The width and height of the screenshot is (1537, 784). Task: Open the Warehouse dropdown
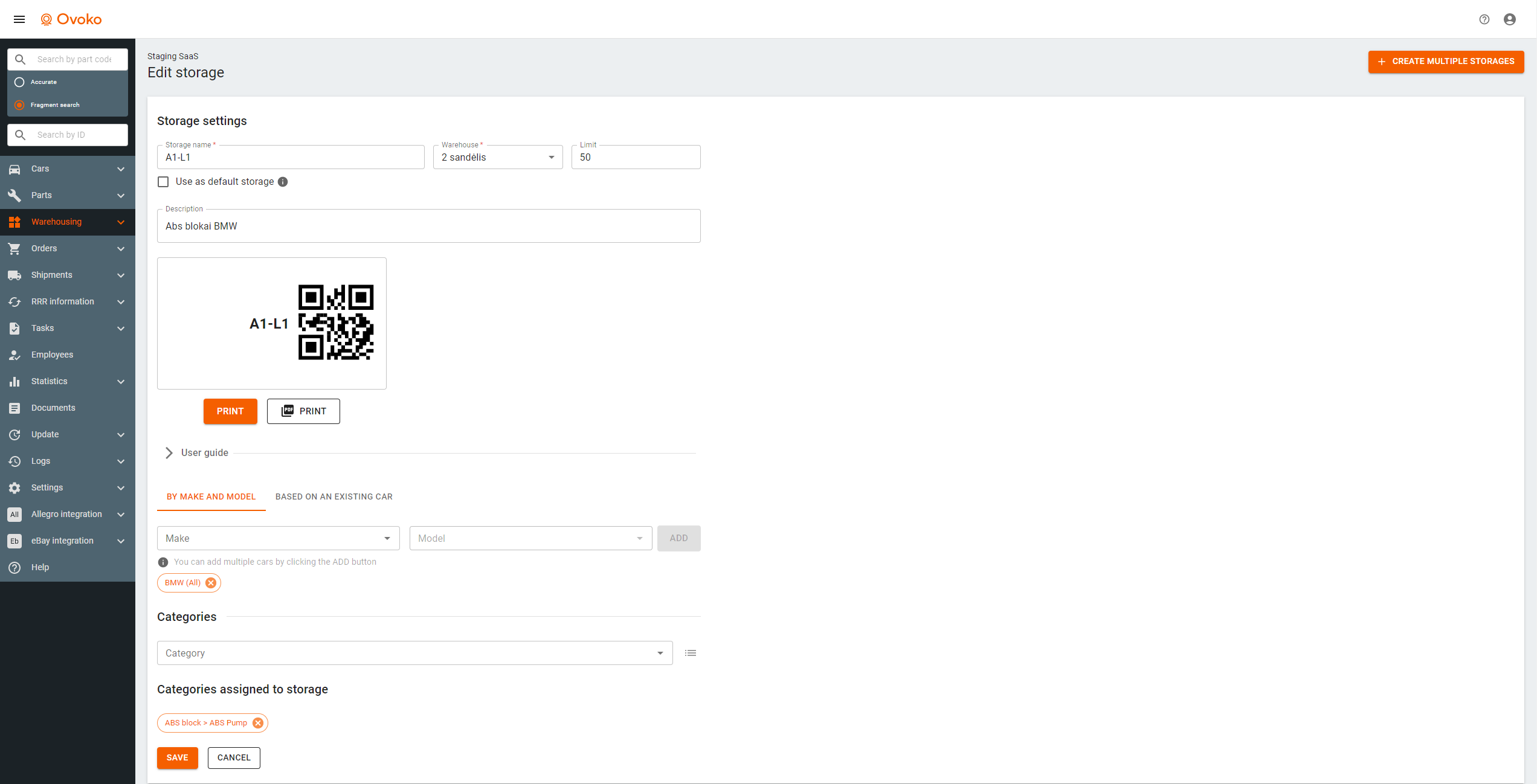pyautogui.click(x=497, y=158)
